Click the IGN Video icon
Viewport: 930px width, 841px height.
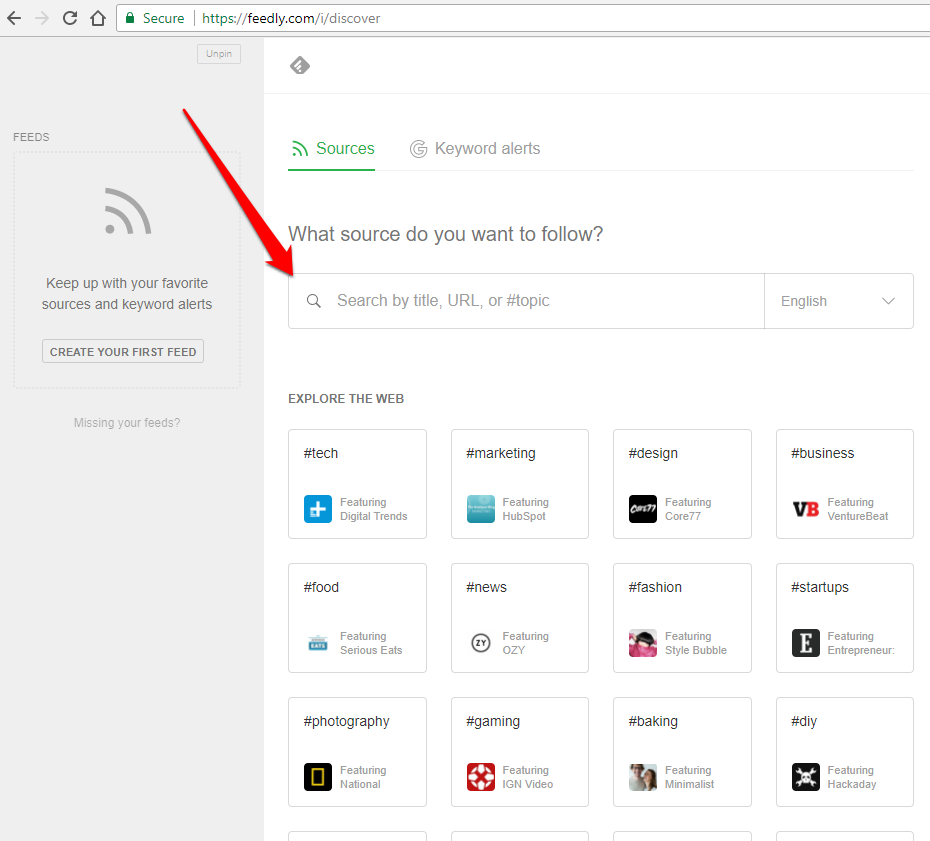coord(480,777)
